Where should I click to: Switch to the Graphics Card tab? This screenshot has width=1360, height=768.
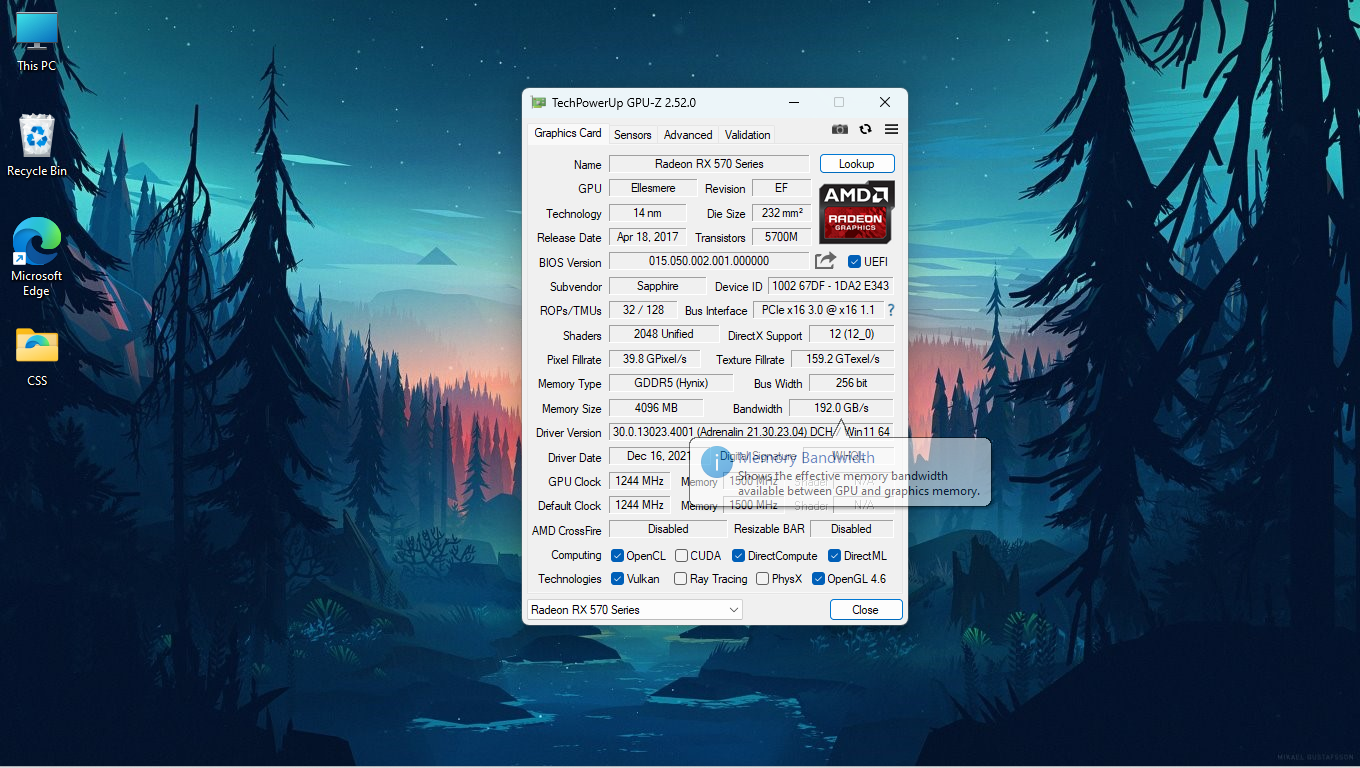point(568,133)
